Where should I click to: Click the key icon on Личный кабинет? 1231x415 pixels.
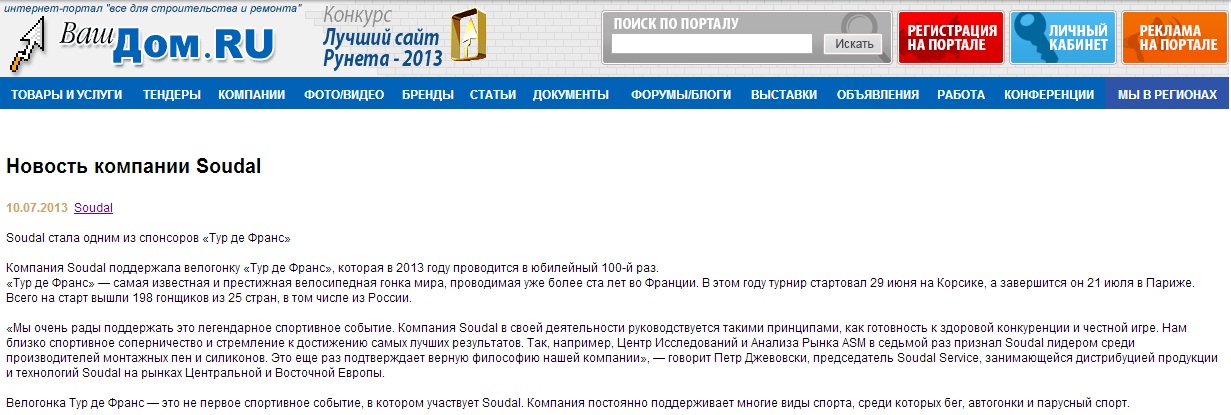coord(1033,37)
